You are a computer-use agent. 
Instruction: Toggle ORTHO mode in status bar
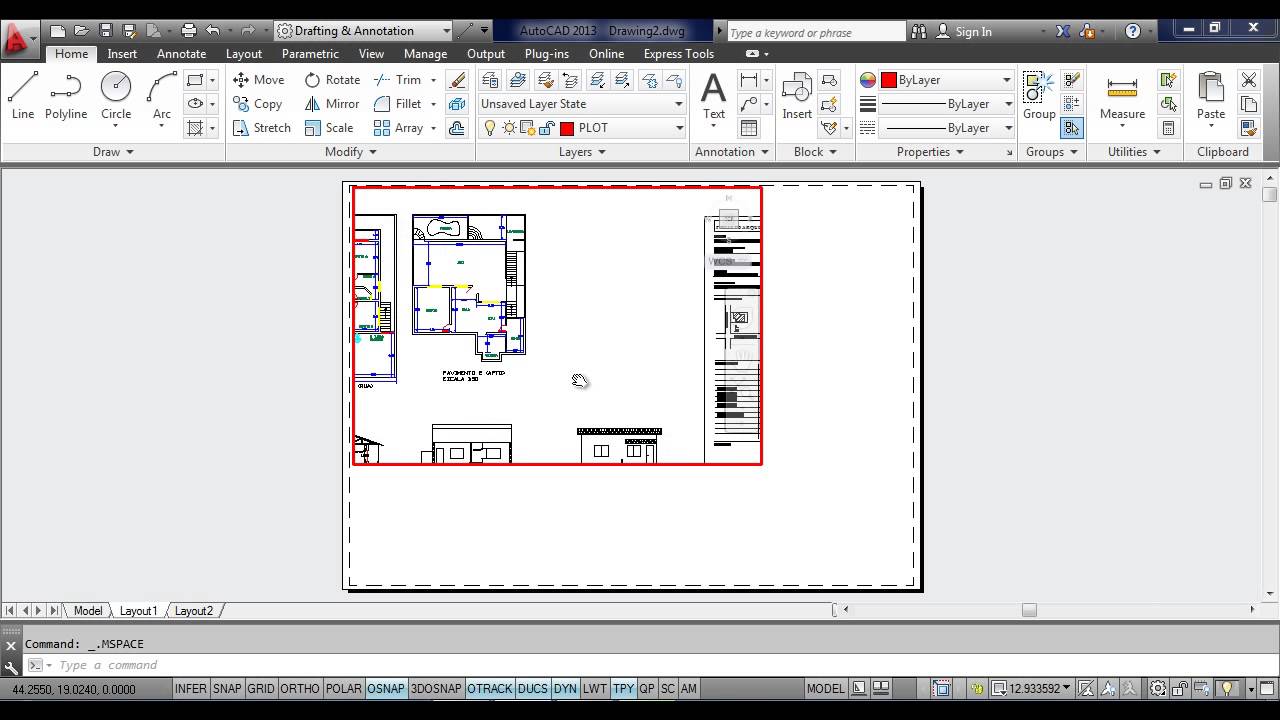(x=300, y=688)
